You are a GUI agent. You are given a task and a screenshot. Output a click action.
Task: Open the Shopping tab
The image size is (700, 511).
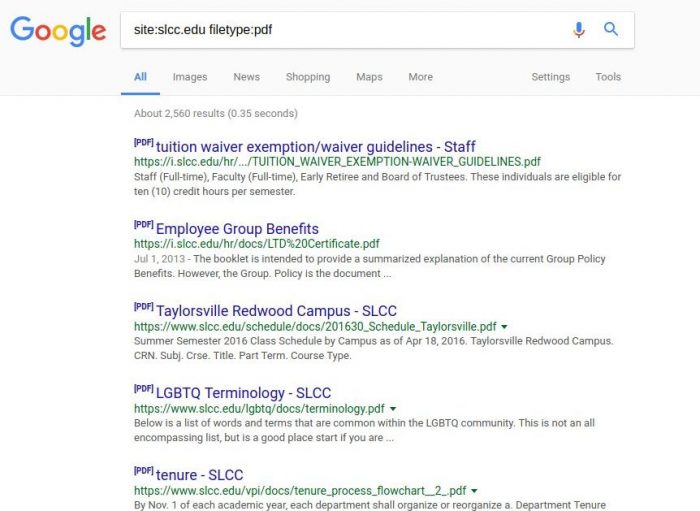[x=308, y=77]
